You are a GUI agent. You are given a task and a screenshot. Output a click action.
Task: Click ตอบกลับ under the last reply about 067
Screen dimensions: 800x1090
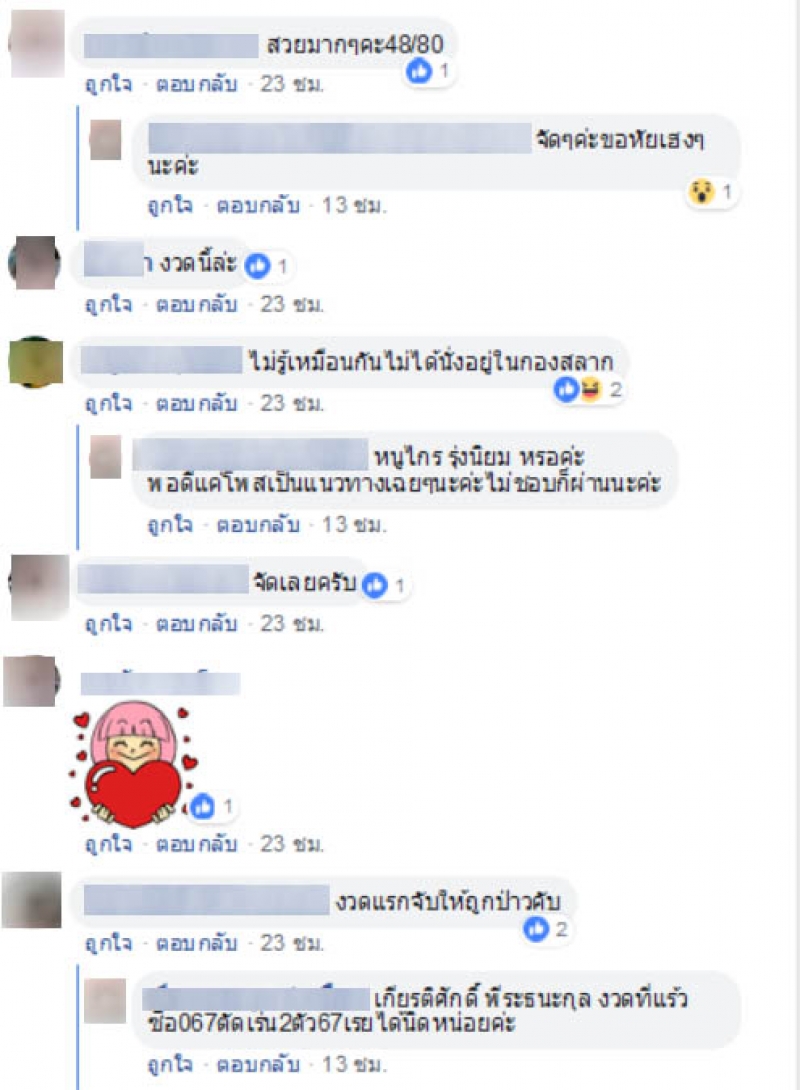[x=259, y=1064]
